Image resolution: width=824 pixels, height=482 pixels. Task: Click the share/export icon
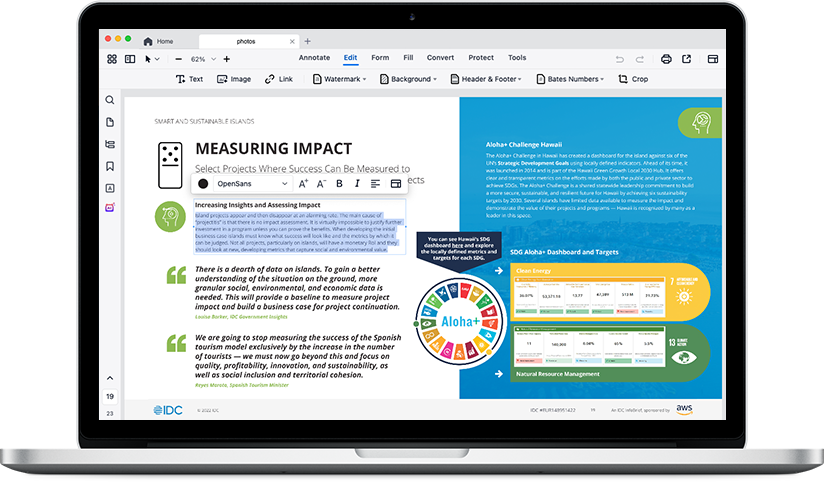click(x=687, y=59)
